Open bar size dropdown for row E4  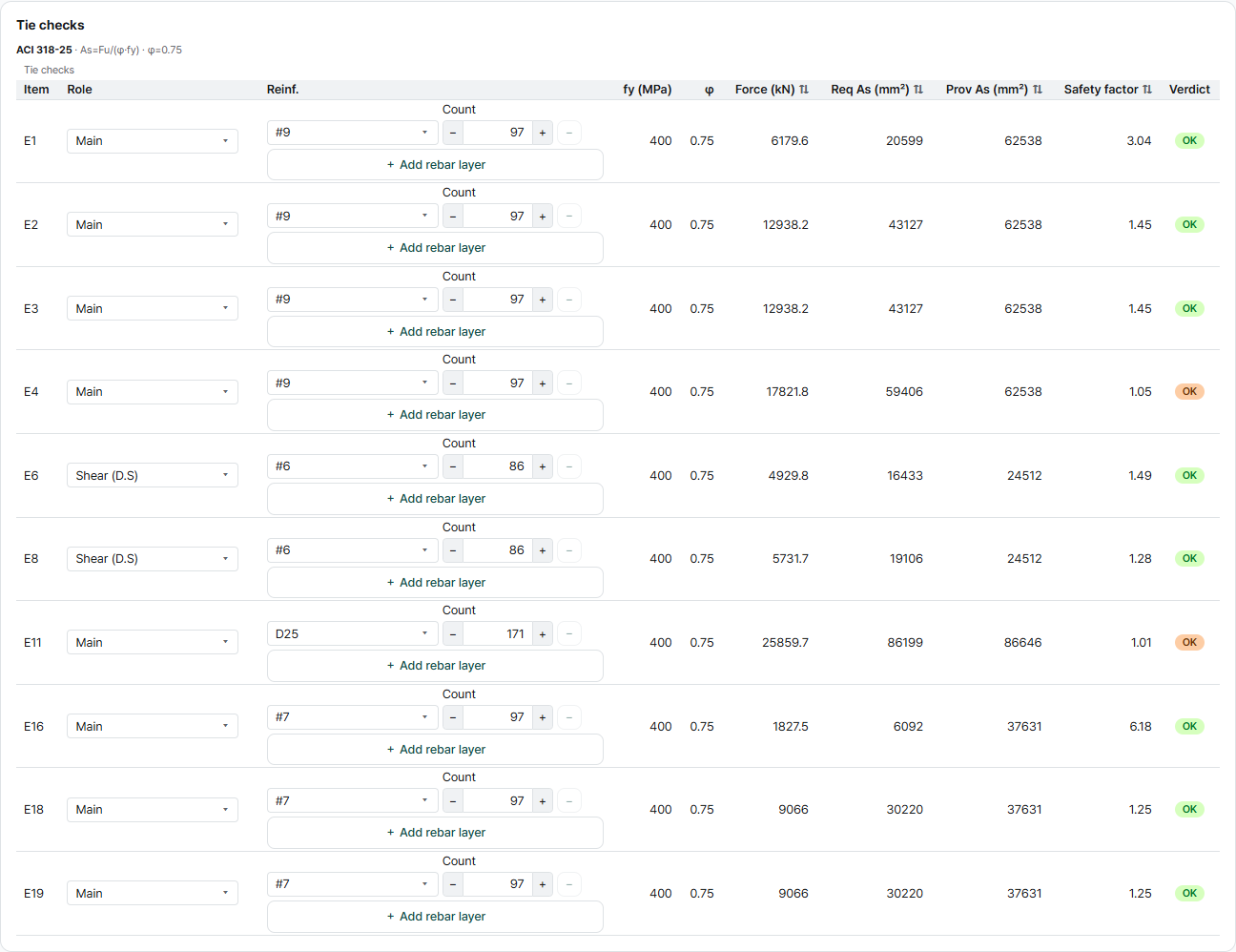pos(353,383)
